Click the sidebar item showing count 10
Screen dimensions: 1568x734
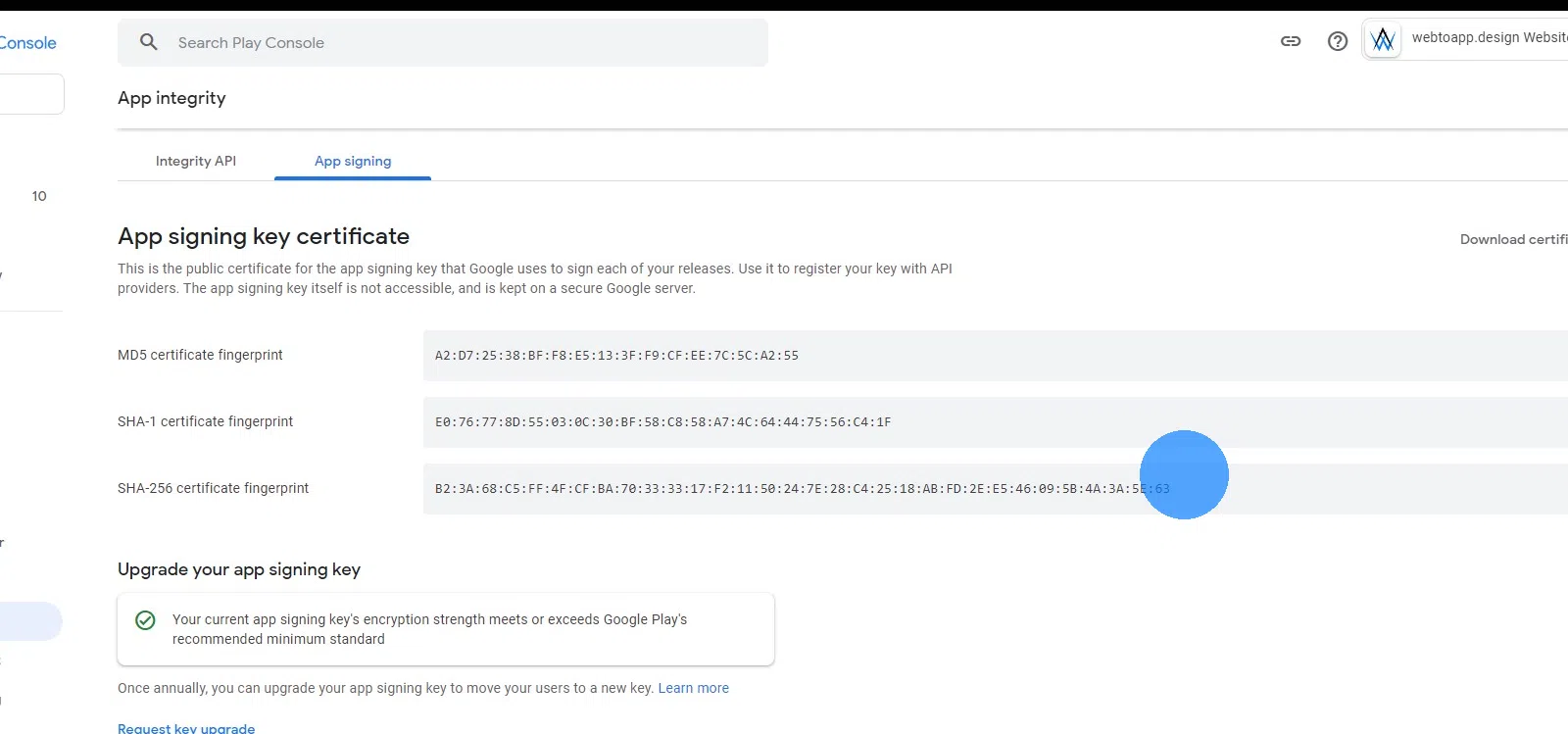38,196
